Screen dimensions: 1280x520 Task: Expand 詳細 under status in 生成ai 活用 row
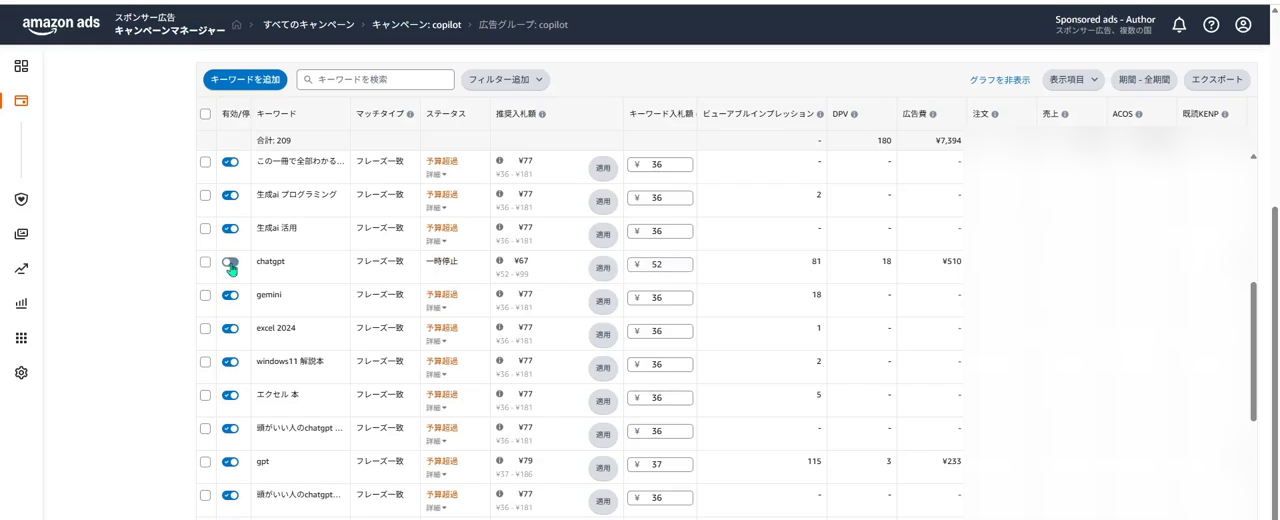(436, 241)
